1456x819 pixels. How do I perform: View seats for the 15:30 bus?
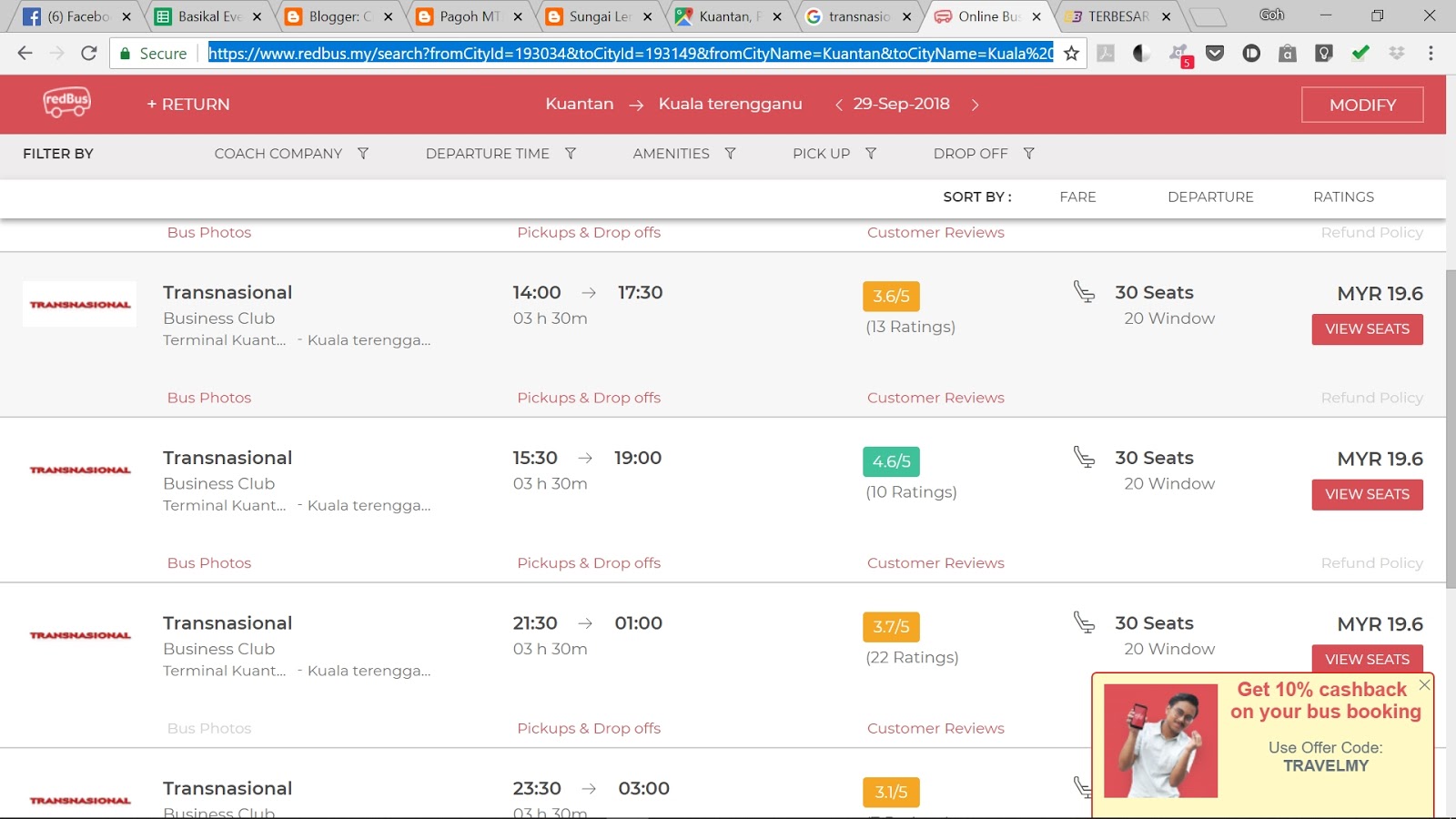pos(1367,494)
